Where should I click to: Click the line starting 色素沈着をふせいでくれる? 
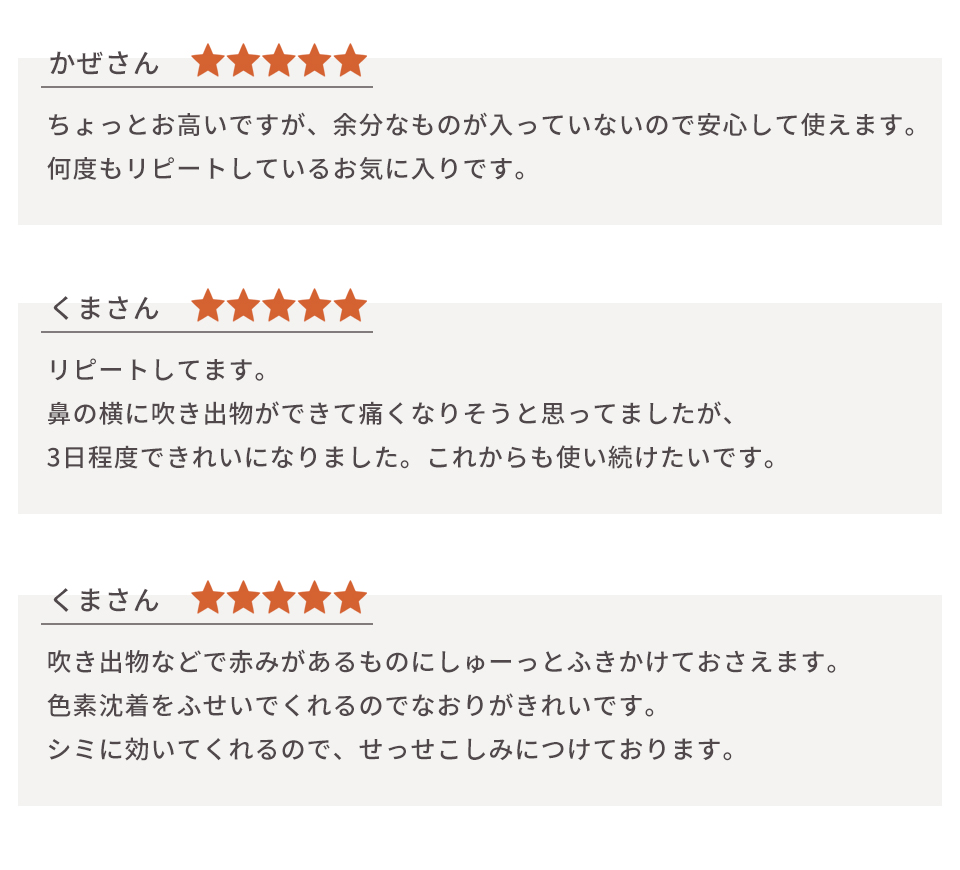(356, 707)
